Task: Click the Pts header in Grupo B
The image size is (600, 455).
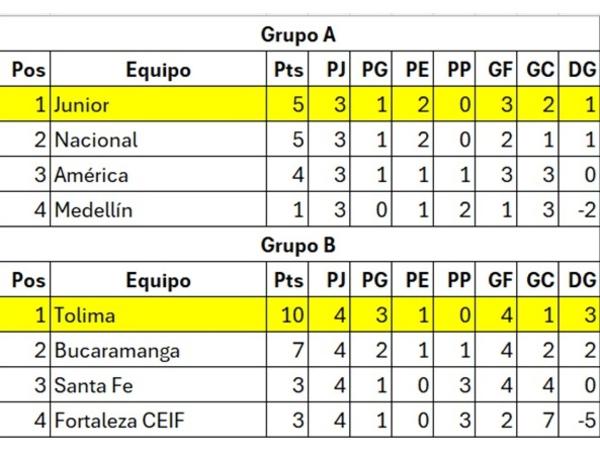Action: 291,281
